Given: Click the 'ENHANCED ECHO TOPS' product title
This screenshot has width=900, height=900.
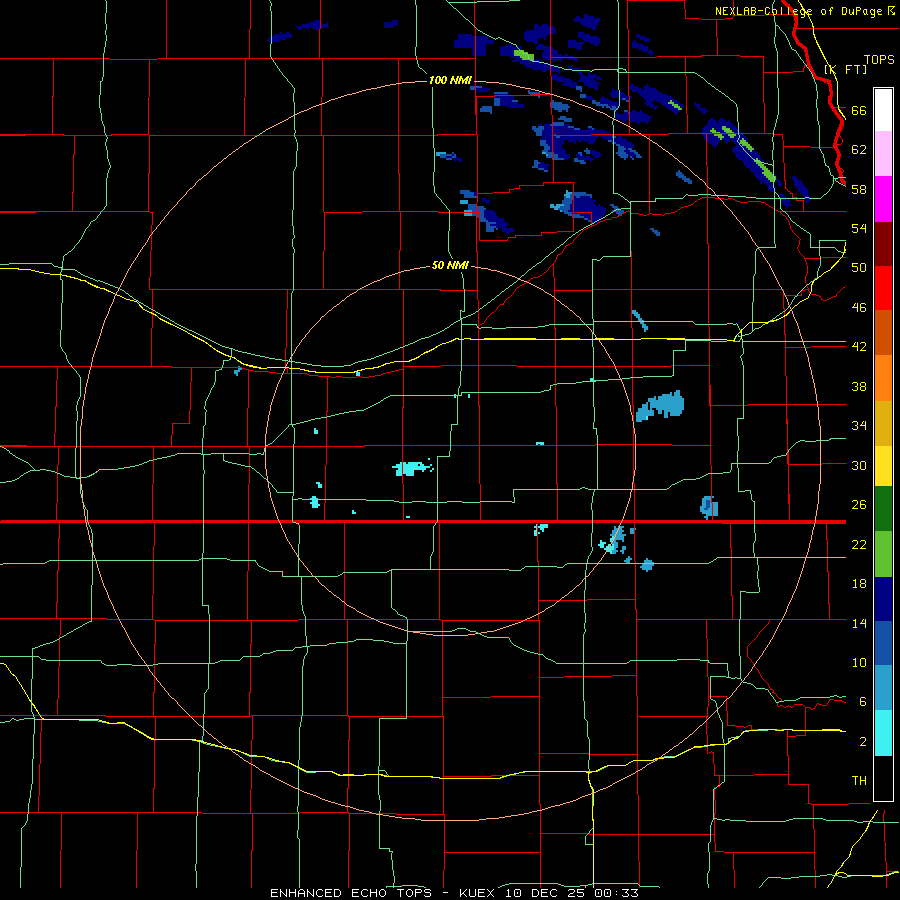Looking at the screenshot, I should (351, 893).
